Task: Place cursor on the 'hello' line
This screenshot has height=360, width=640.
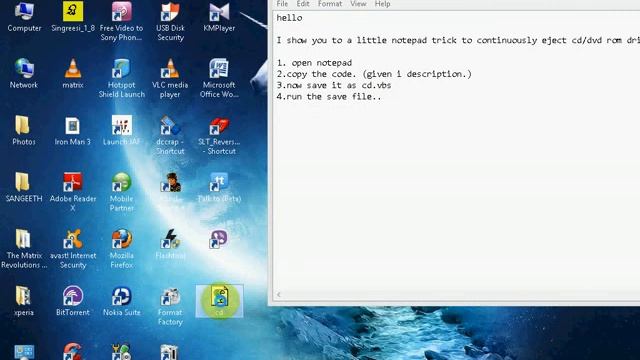Action: 289,18
